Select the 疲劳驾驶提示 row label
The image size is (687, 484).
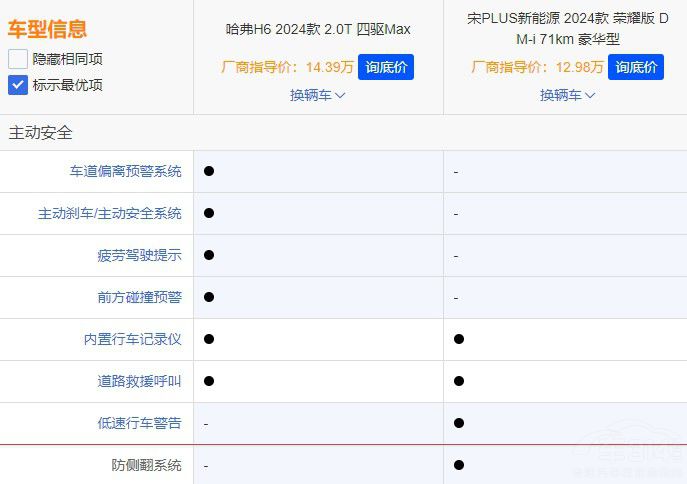(x=139, y=255)
